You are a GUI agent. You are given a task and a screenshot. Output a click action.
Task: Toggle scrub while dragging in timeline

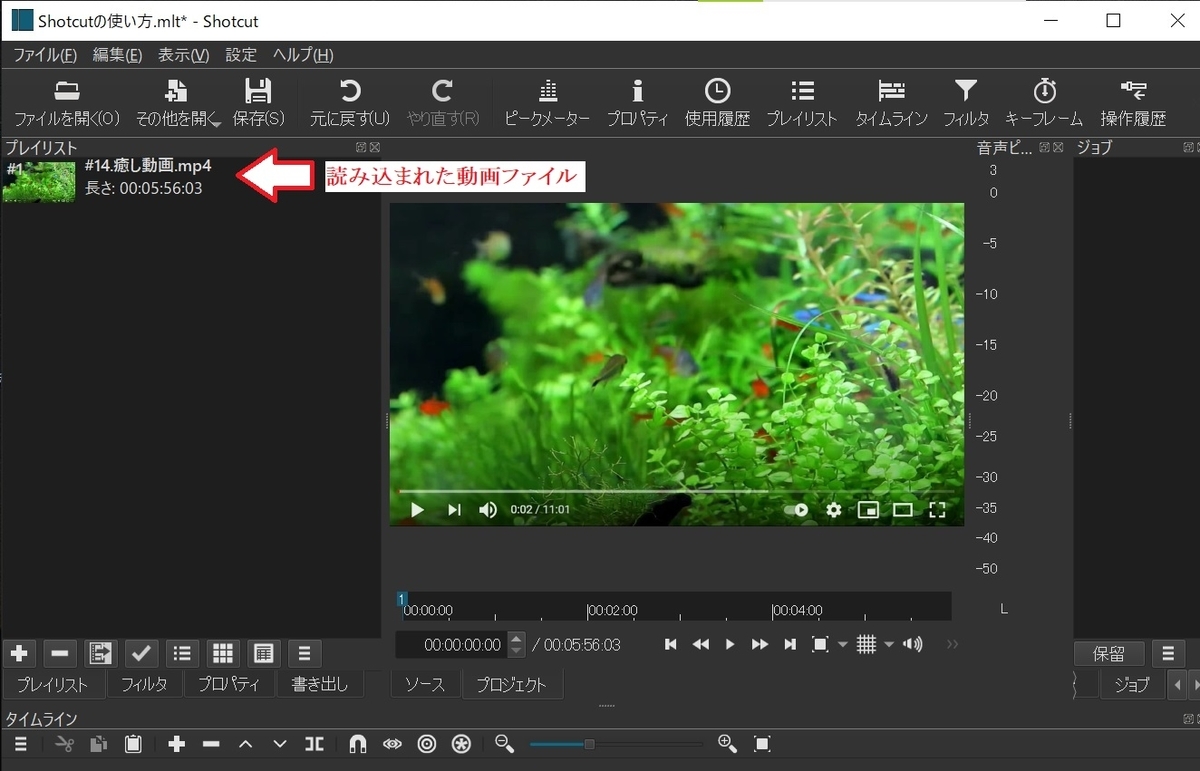tap(392, 744)
